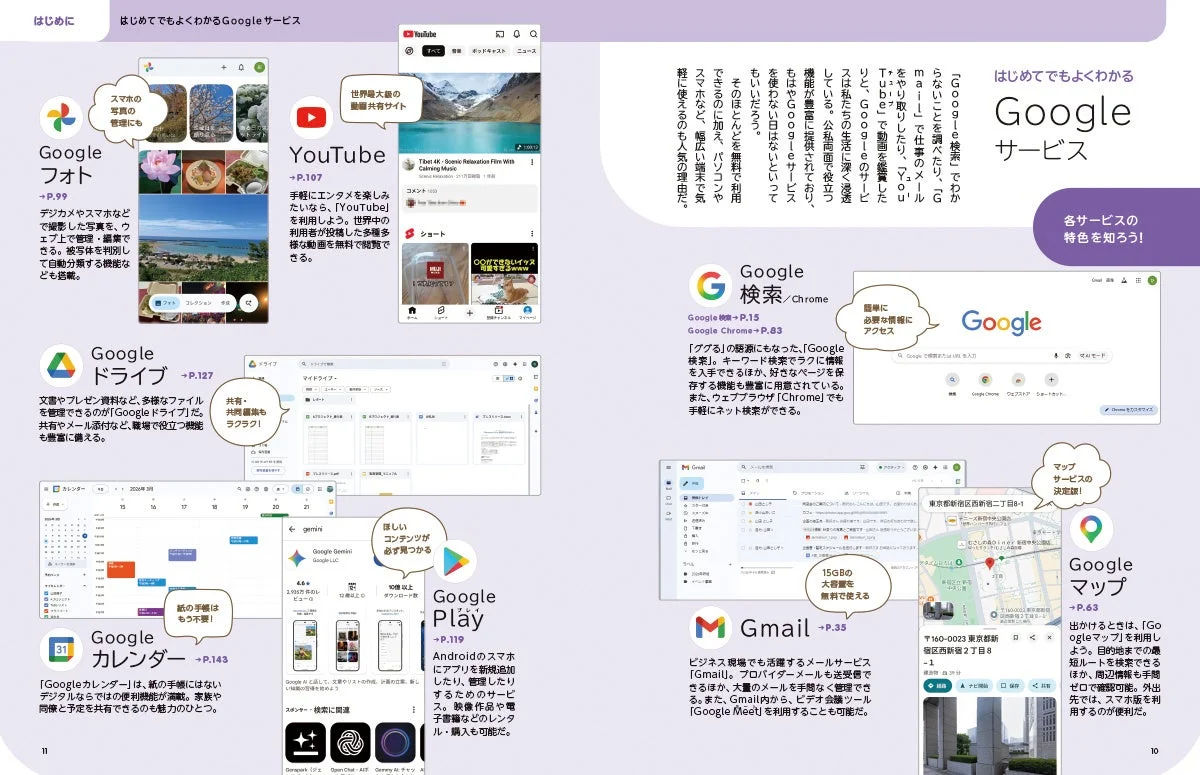
Task: Click the Chromeをカスタマイズ button
Action: point(1129,410)
